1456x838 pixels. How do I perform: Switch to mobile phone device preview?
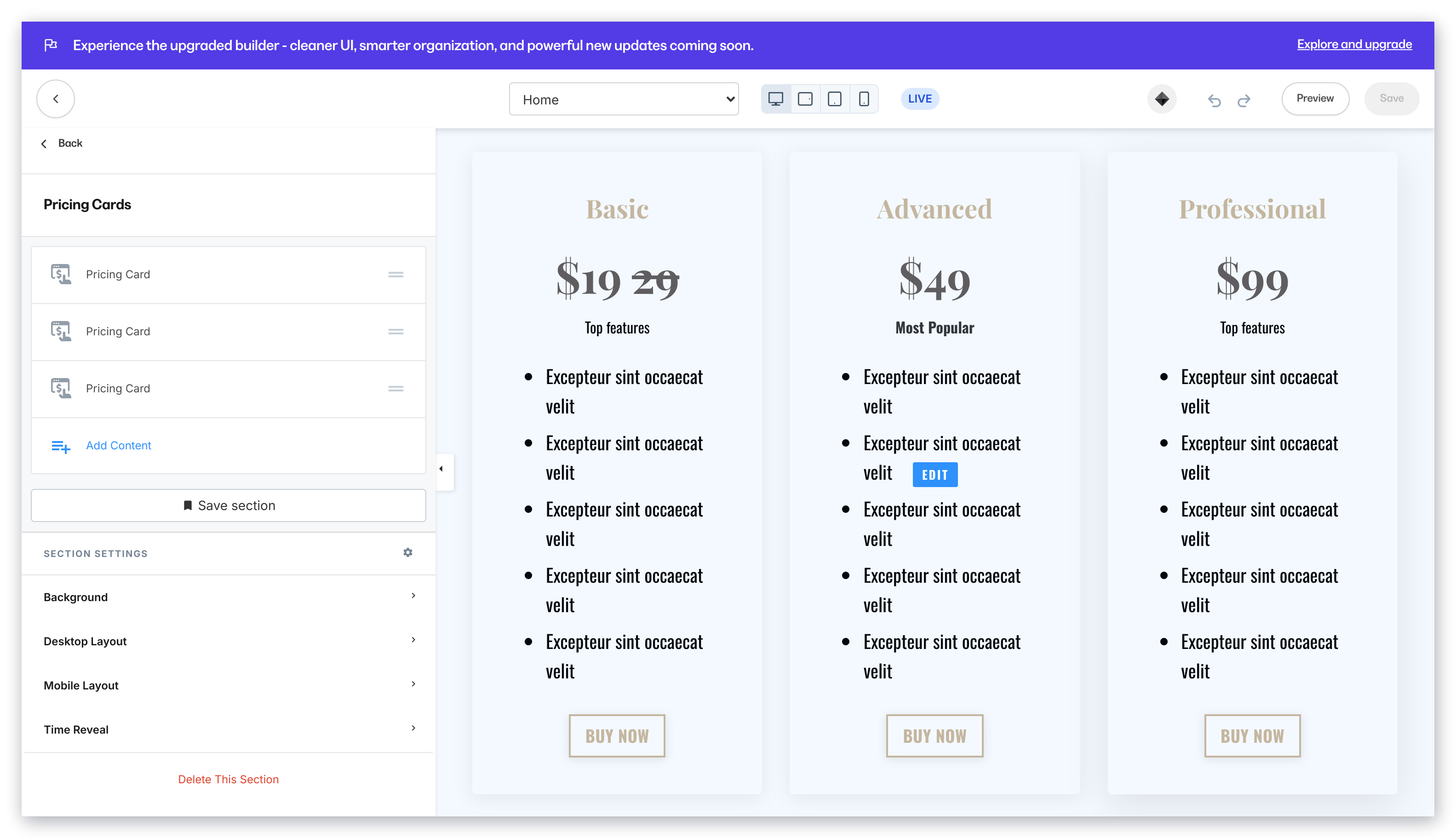pos(863,99)
